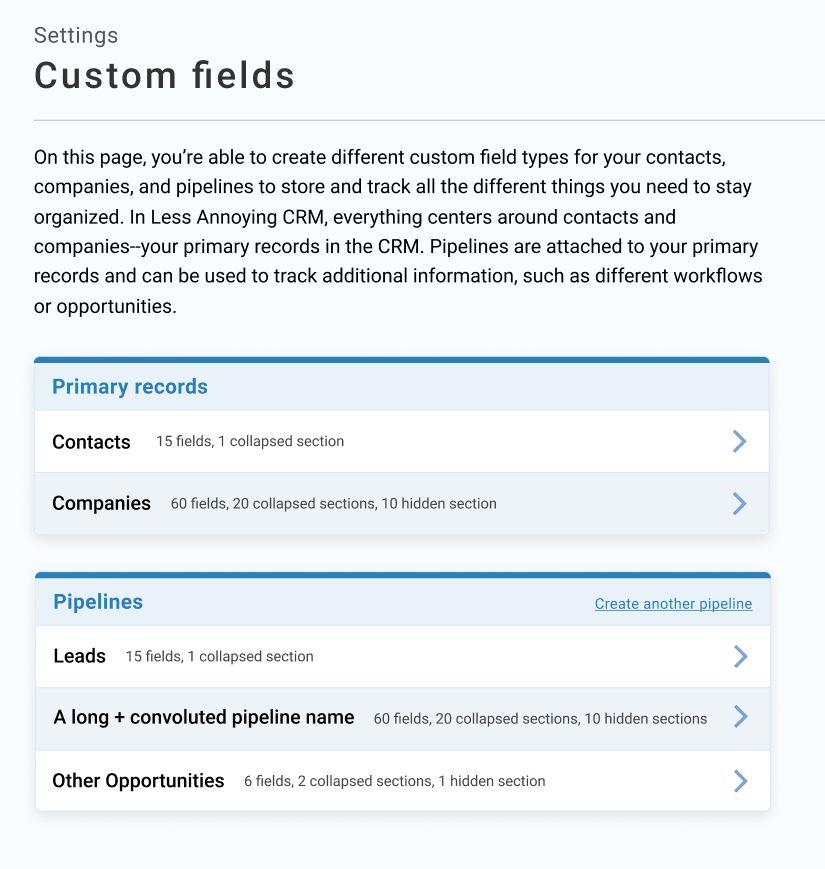
Task: Click the chevron beside A long + convoluted pipeline name
Action: pyautogui.click(x=740, y=717)
